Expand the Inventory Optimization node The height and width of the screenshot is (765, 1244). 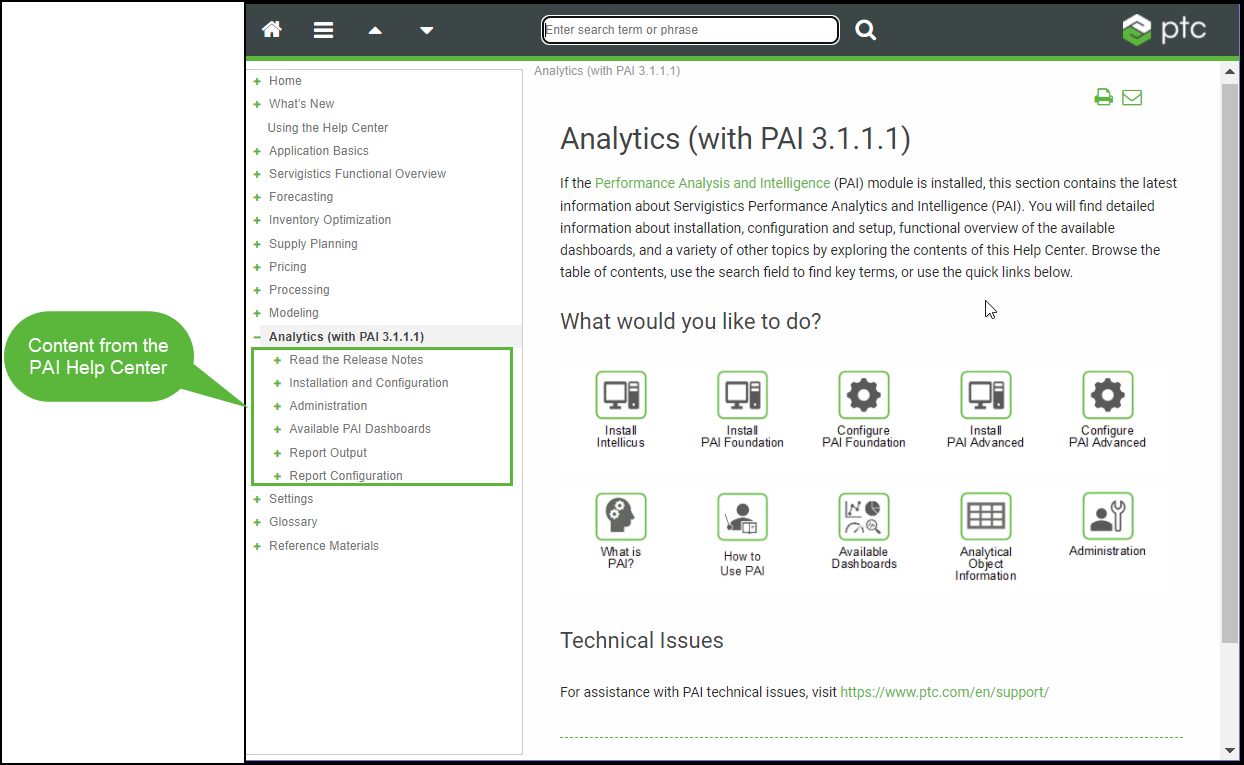pos(257,220)
